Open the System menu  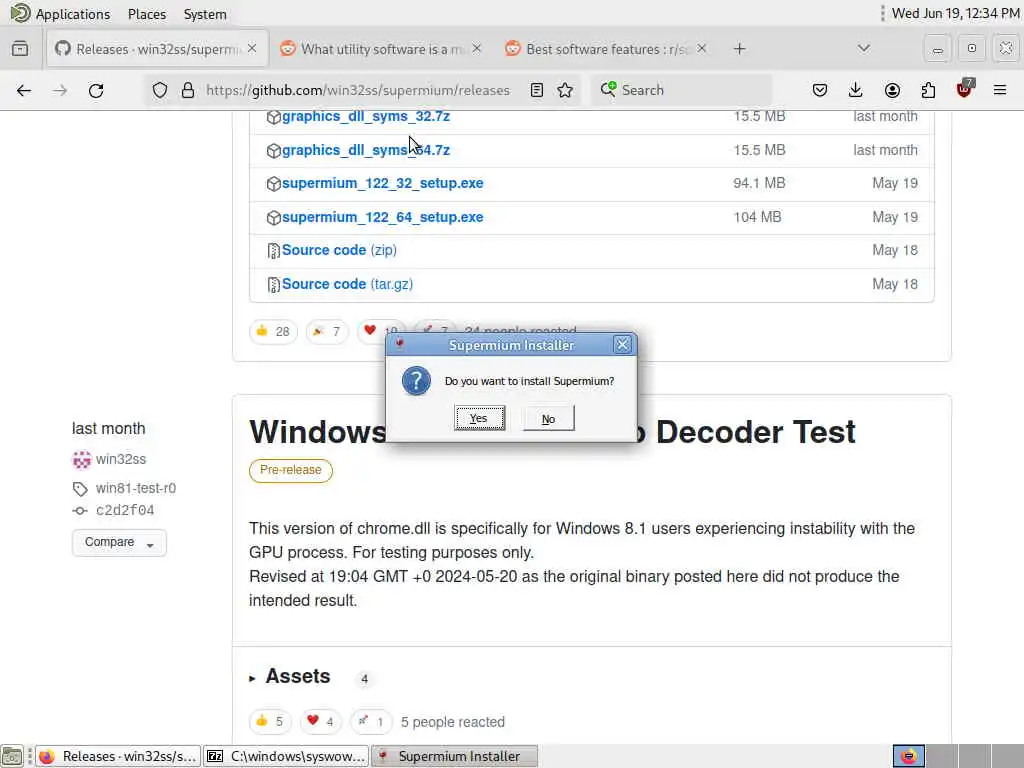tap(205, 14)
